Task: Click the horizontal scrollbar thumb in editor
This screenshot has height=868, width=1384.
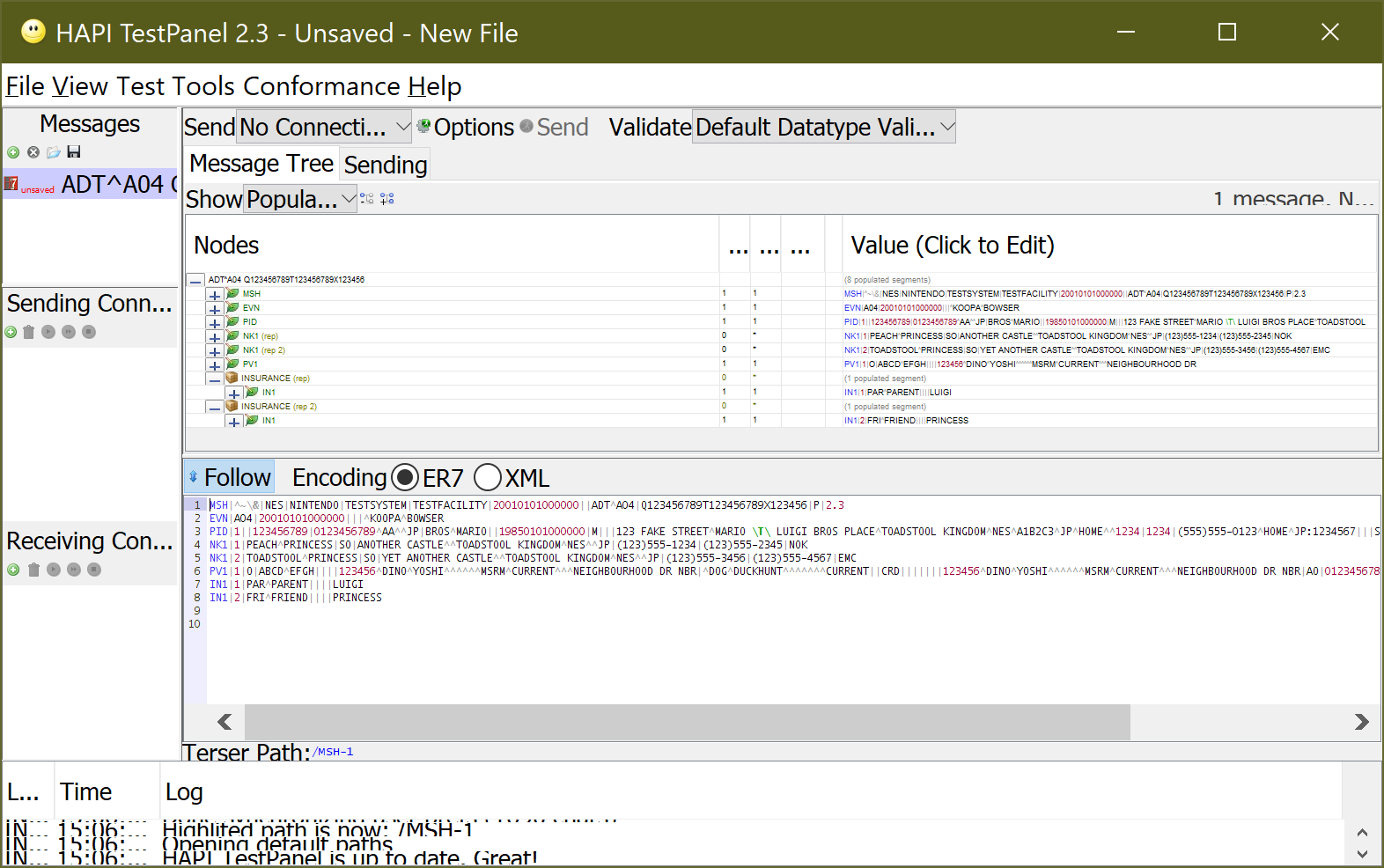Action: [687, 722]
